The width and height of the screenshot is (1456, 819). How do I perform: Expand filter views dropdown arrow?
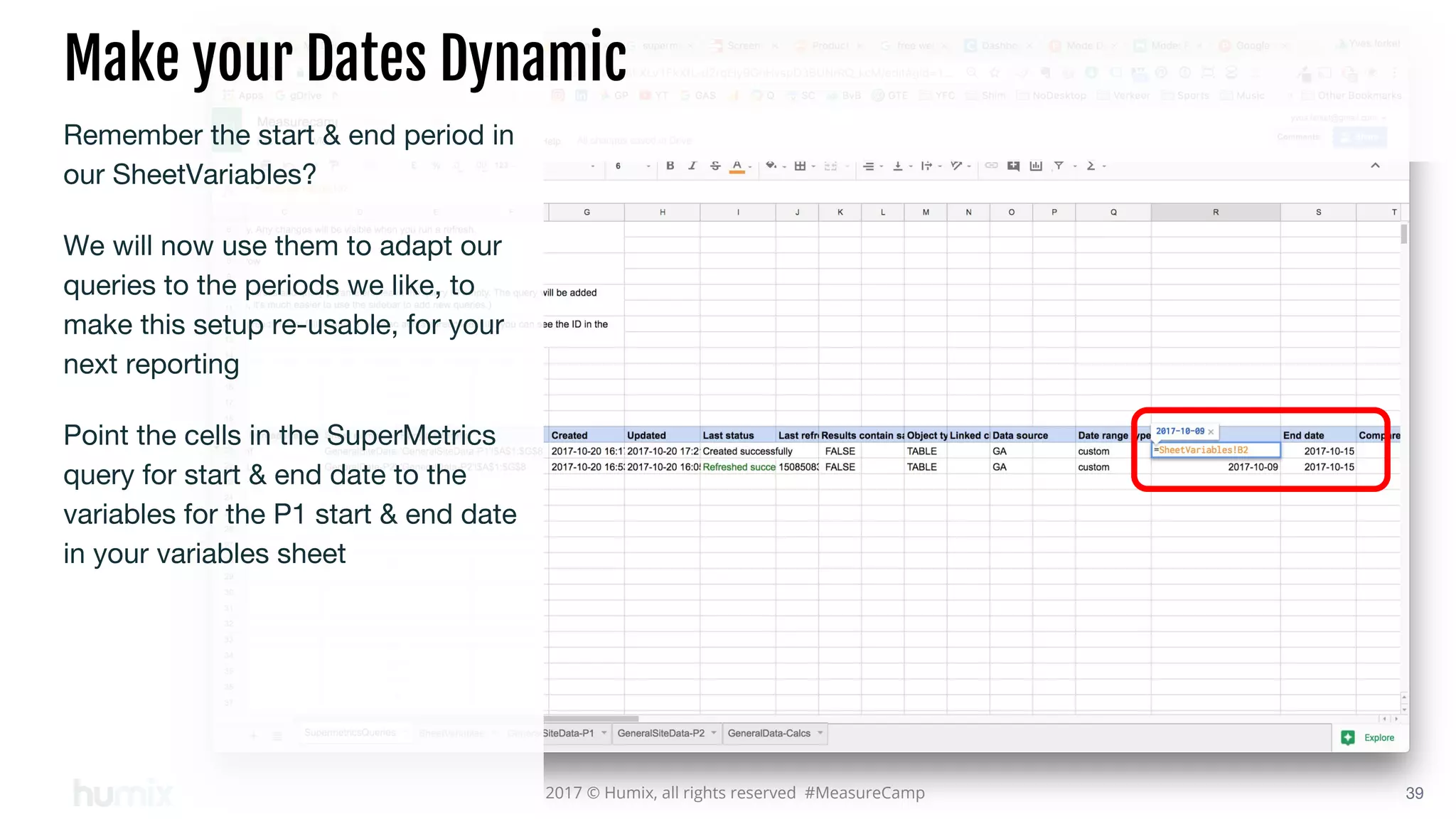[x=1075, y=167]
